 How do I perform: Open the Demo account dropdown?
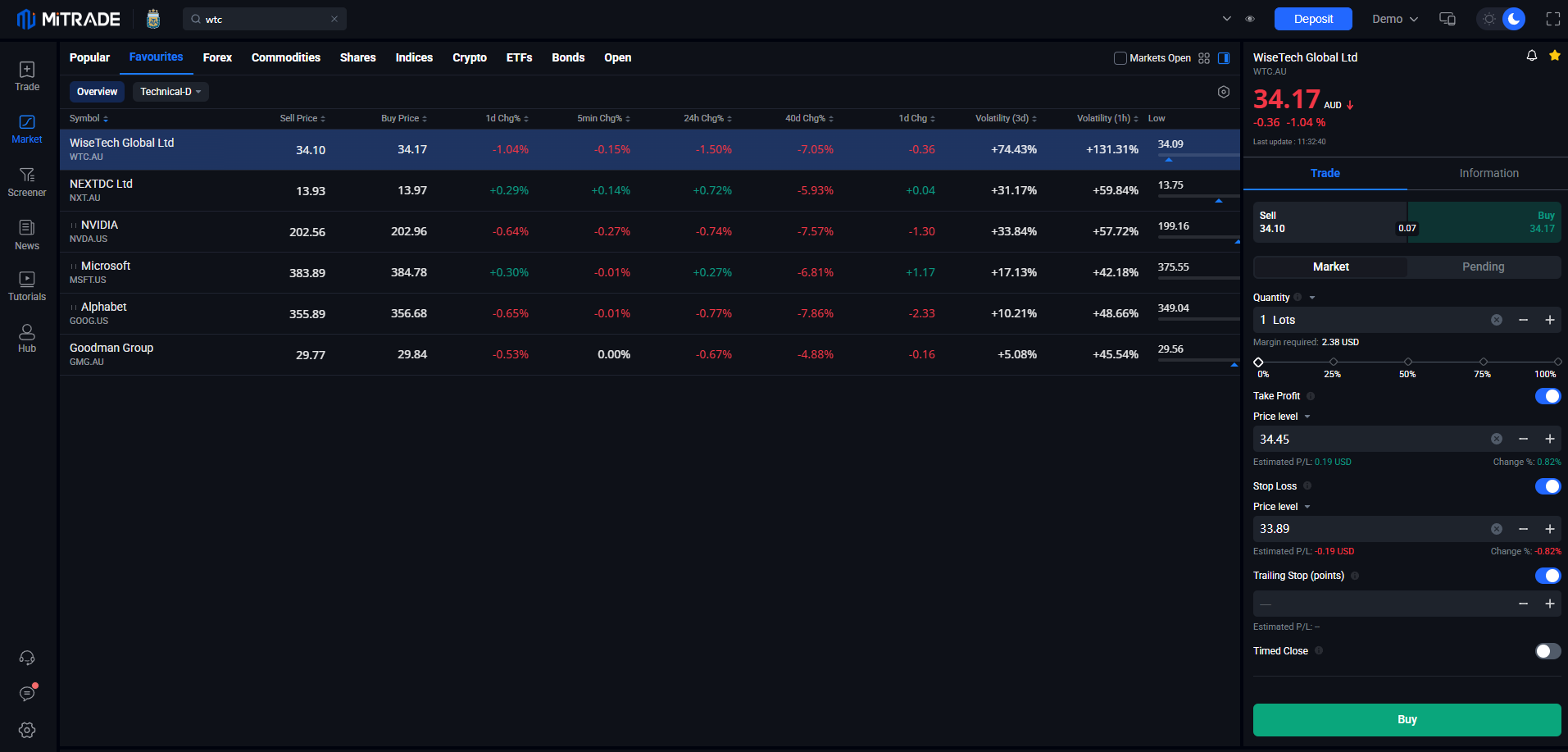[1395, 19]
